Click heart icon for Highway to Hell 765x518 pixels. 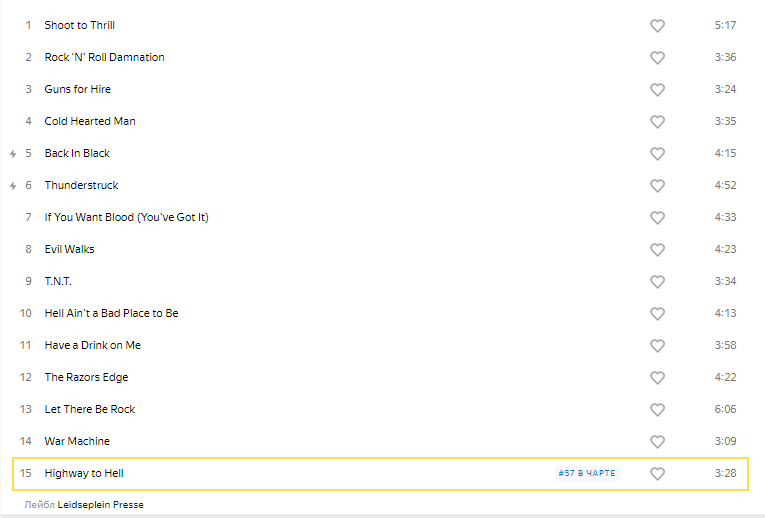(x=657, y=474)
